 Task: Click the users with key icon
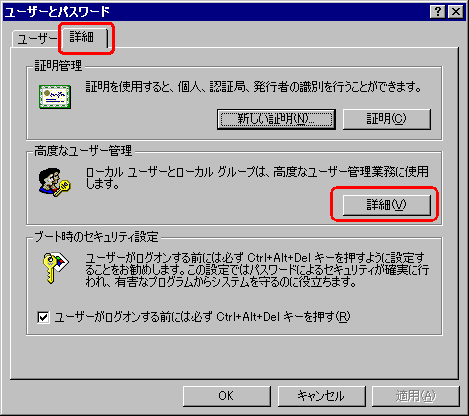pos(55,182)
